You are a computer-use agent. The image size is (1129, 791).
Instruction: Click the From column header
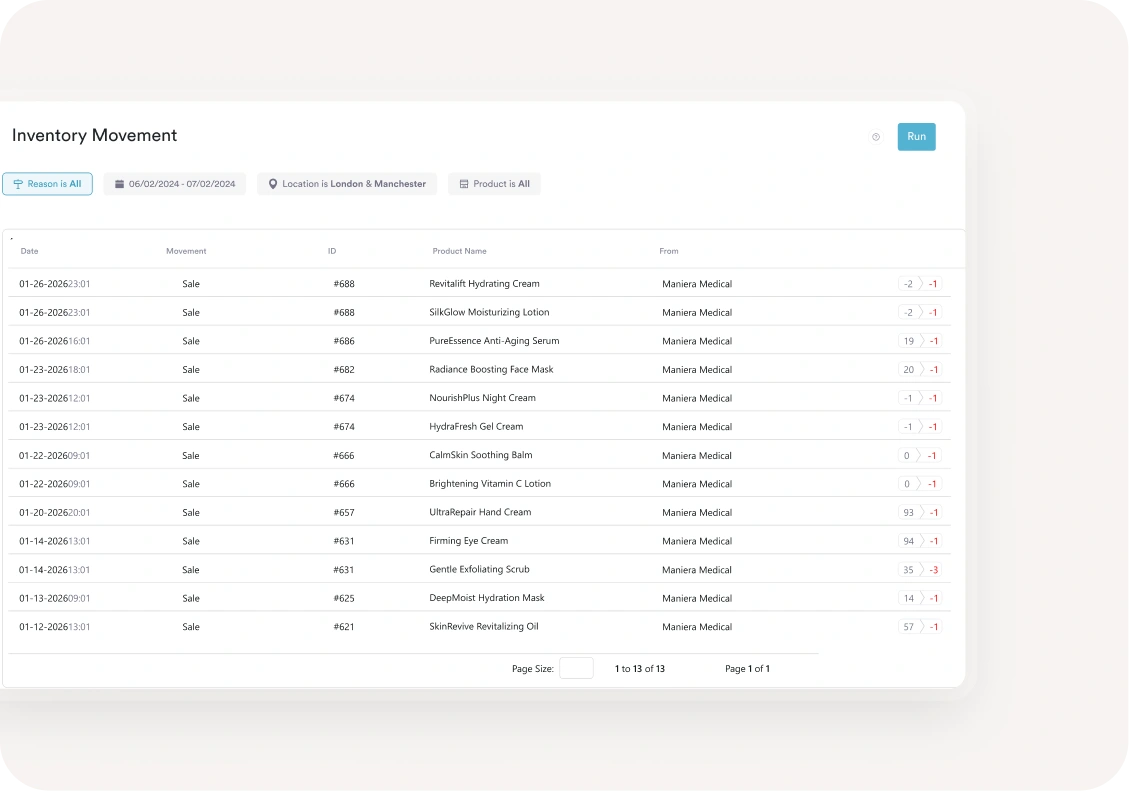(668, 251)
